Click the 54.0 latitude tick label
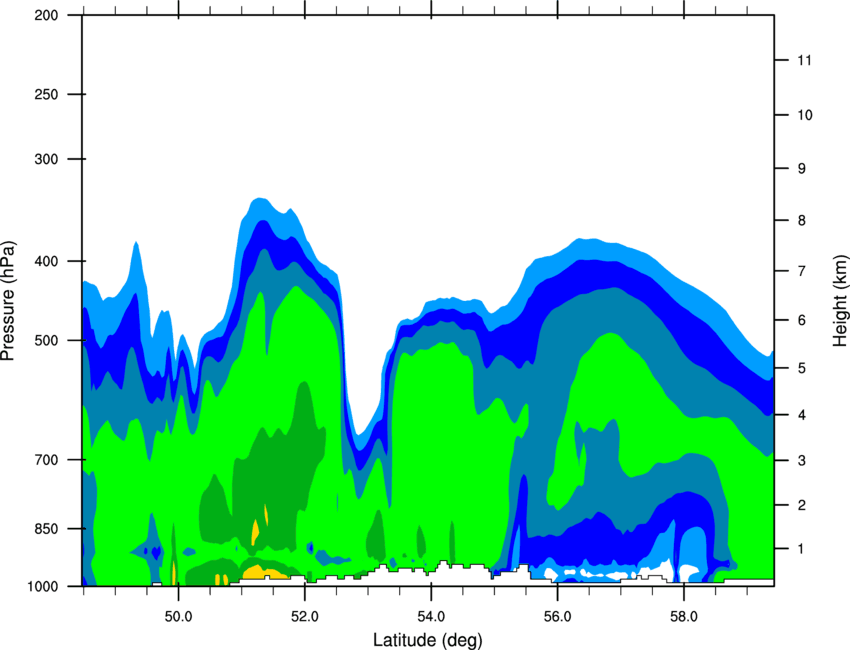850x650 pixels. 431,616
